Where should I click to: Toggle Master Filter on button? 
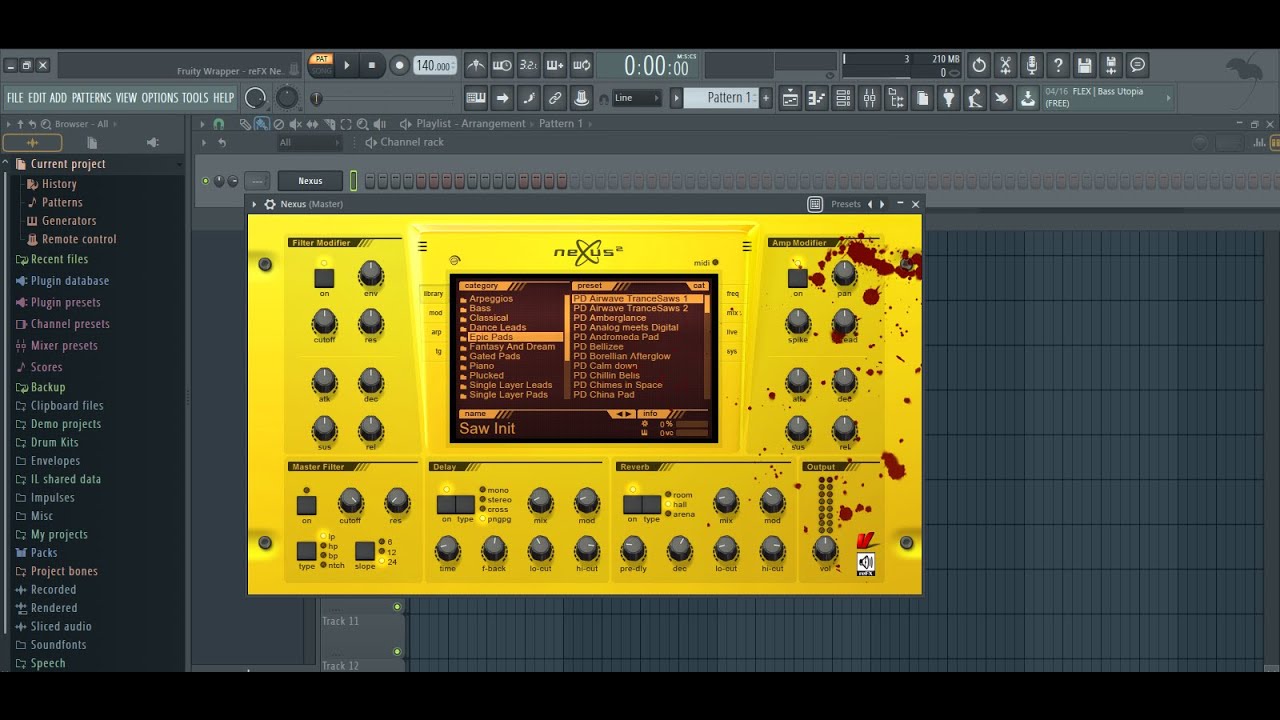[307, 505]
